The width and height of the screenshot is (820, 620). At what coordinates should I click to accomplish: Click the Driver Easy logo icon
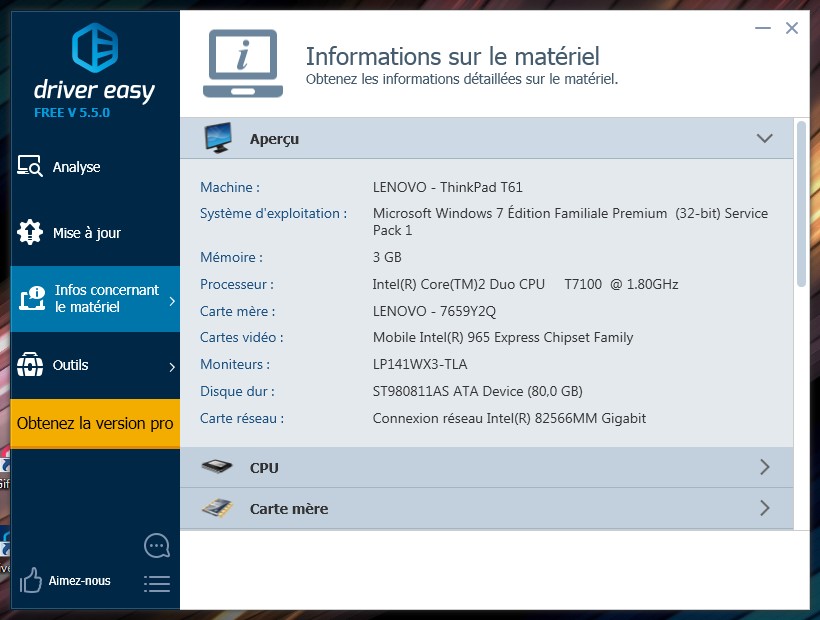coord(95,48)
